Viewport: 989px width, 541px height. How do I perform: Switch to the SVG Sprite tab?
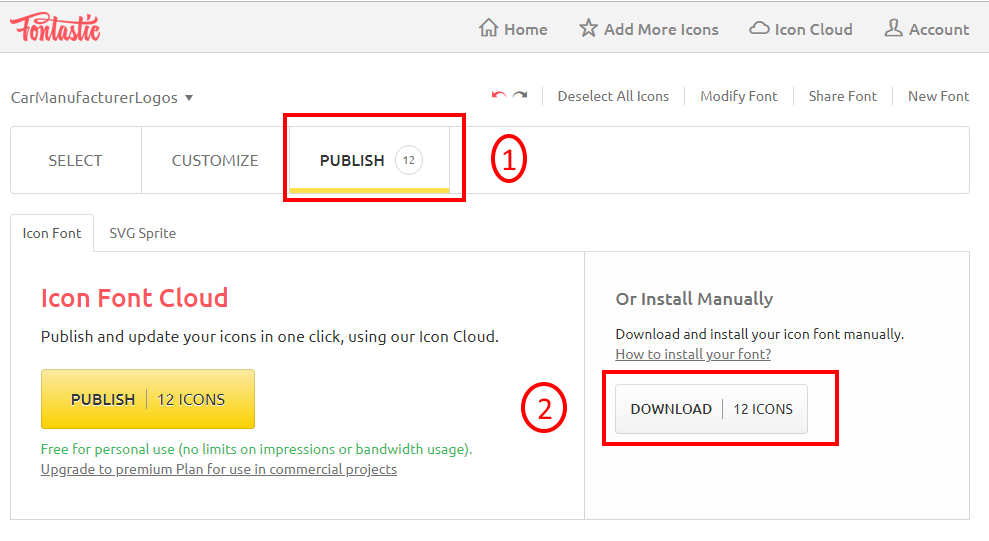pyautogui.click(x=142, y=233)
